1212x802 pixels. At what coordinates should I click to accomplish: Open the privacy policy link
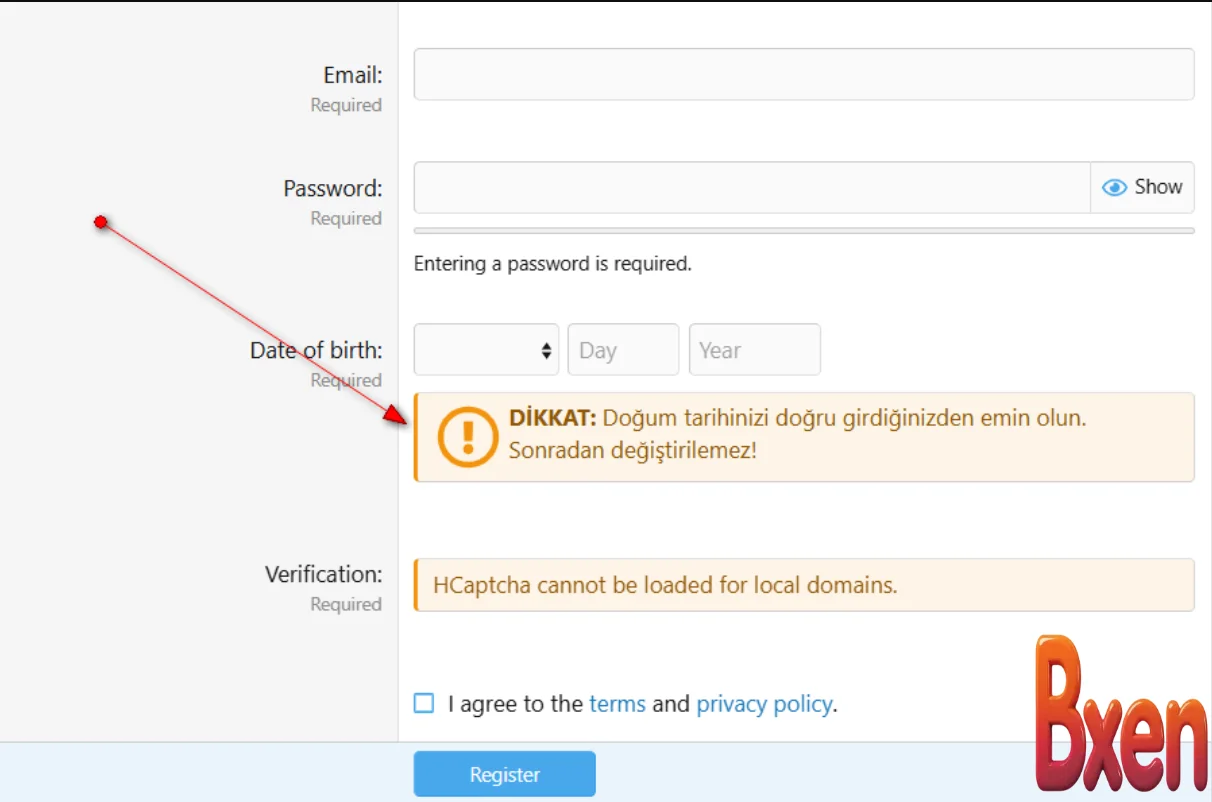pyautogui.click(x=764, y=704)
